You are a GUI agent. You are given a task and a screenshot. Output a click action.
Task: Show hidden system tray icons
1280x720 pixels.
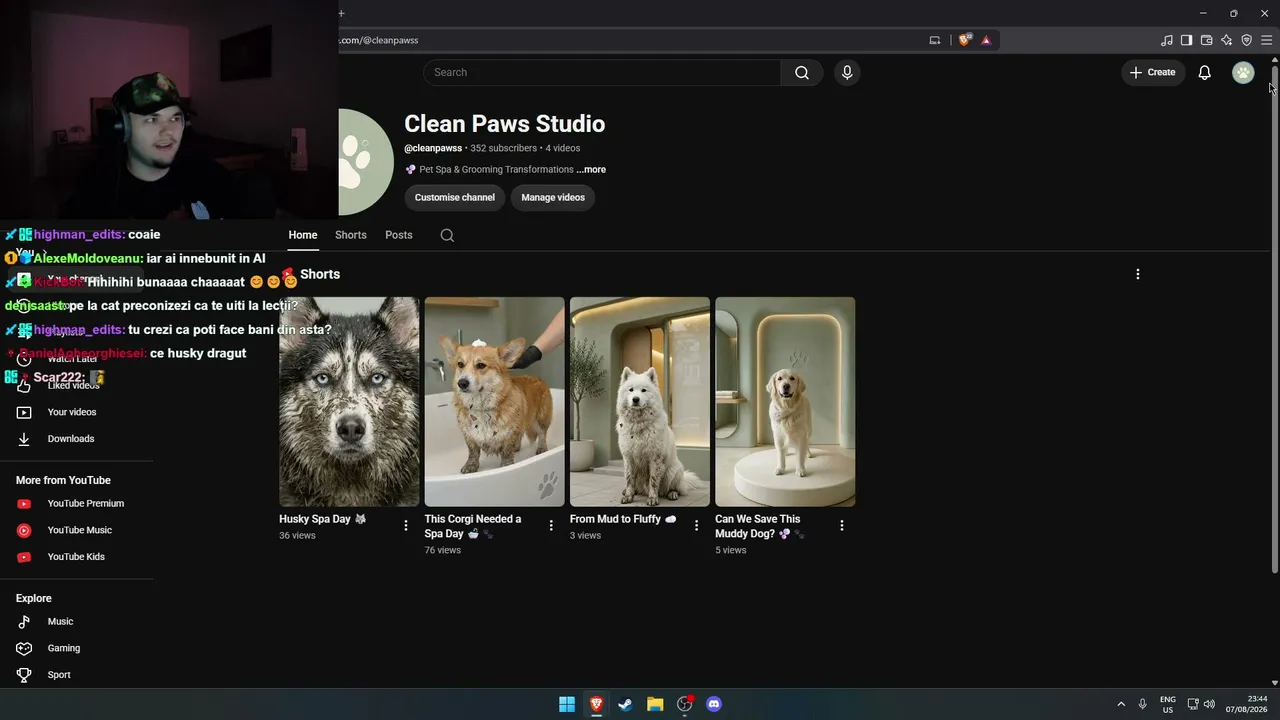click(1121, 704)
